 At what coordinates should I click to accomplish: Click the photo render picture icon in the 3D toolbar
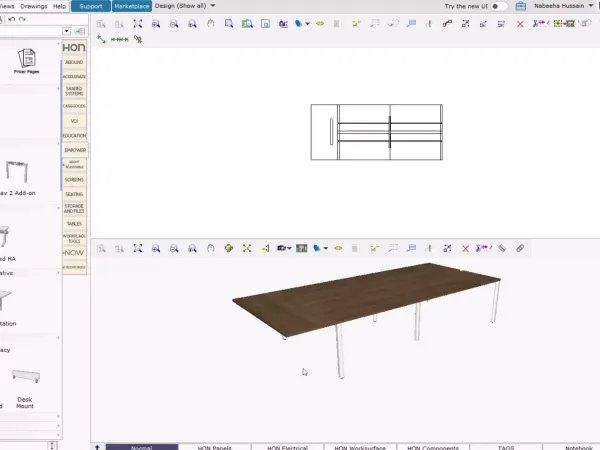point(302,248)
